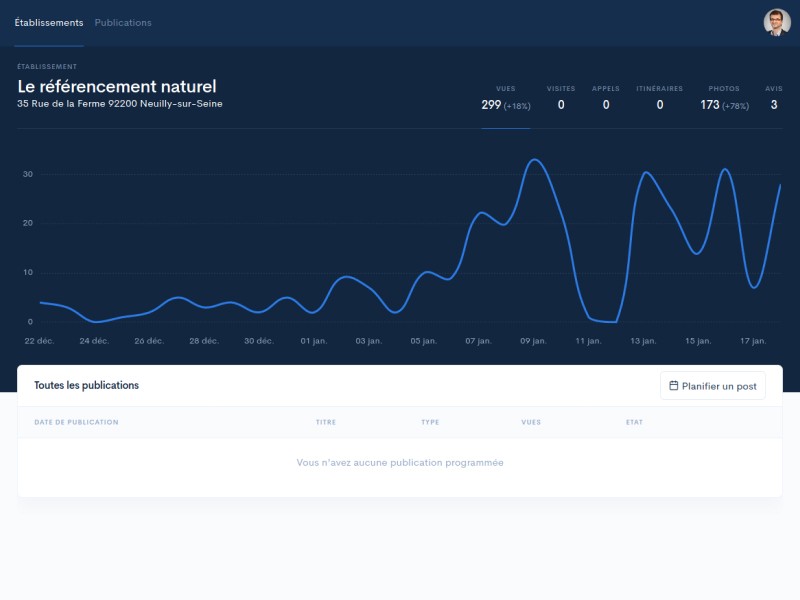
Task: Click the Planifier un post button
Action: 713,386
